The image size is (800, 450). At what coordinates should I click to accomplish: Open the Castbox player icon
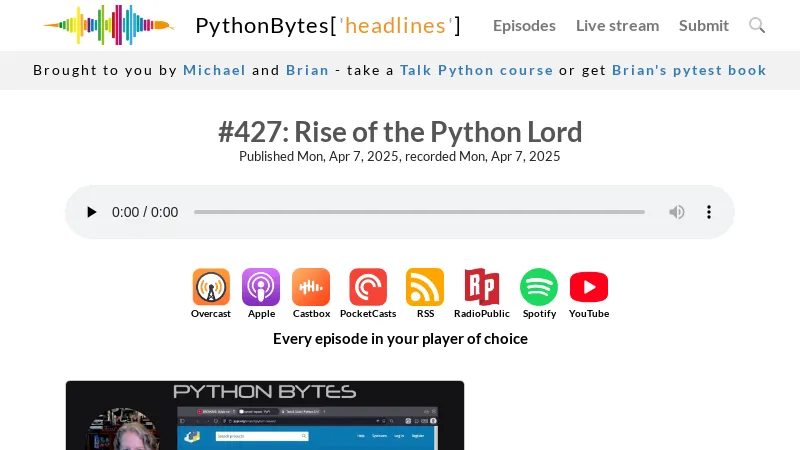[311, 288]
